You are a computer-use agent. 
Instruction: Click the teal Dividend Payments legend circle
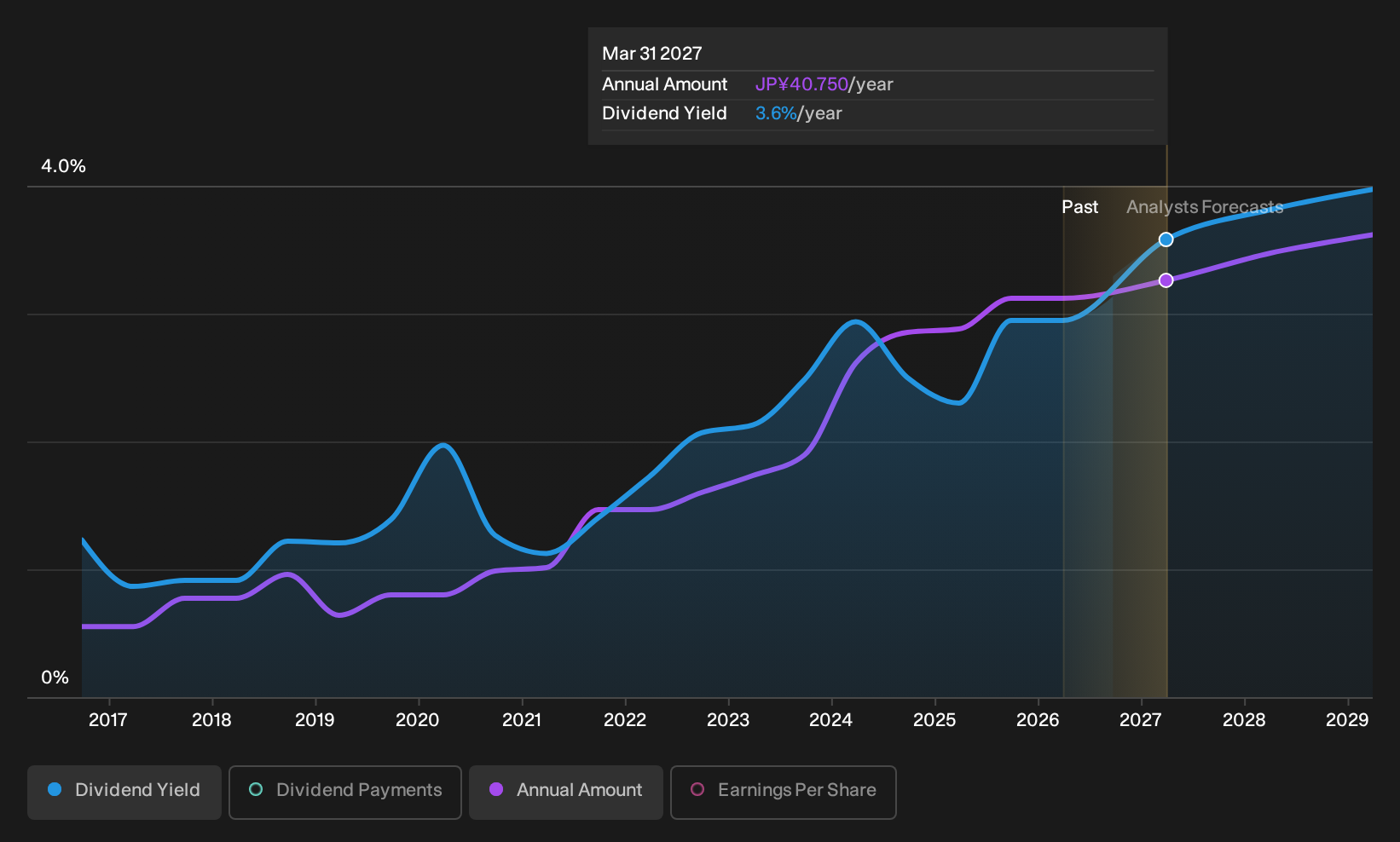(x=256, y=789)
